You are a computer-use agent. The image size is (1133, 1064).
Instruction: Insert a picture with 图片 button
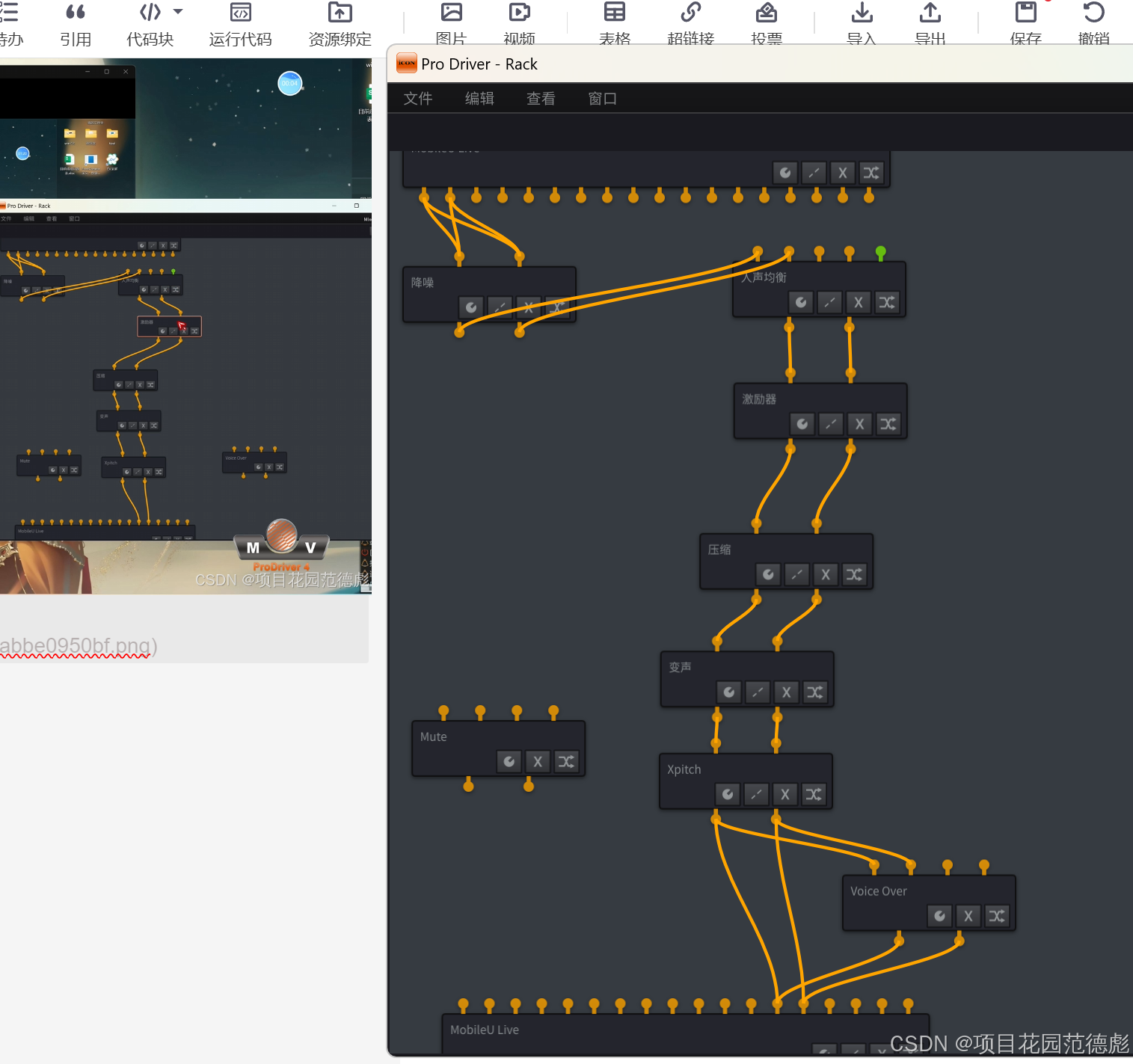(451, 22)
